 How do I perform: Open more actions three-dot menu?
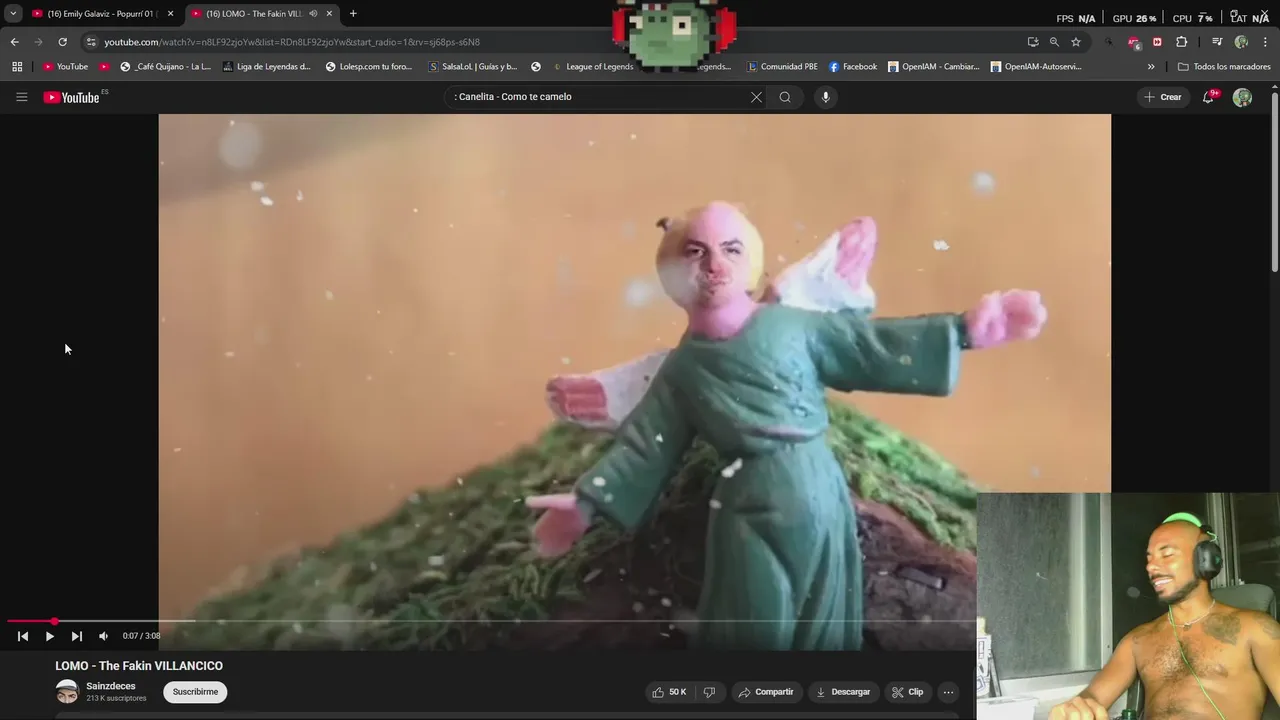pyautogui.click(x=948, y=692)
